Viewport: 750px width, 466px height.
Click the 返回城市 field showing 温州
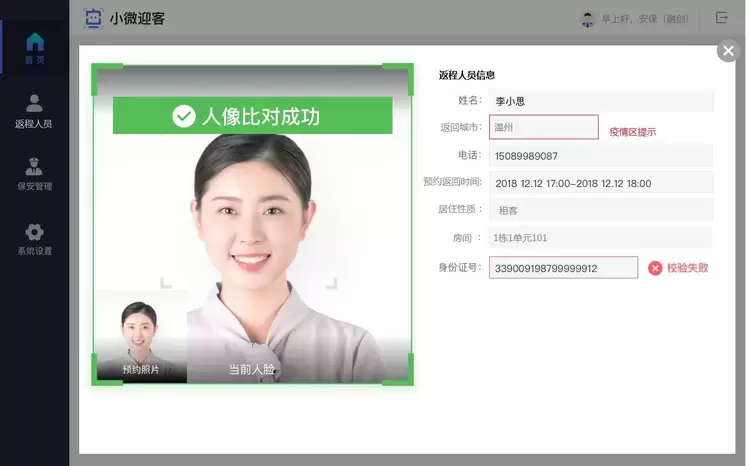(x=543, y=128)
